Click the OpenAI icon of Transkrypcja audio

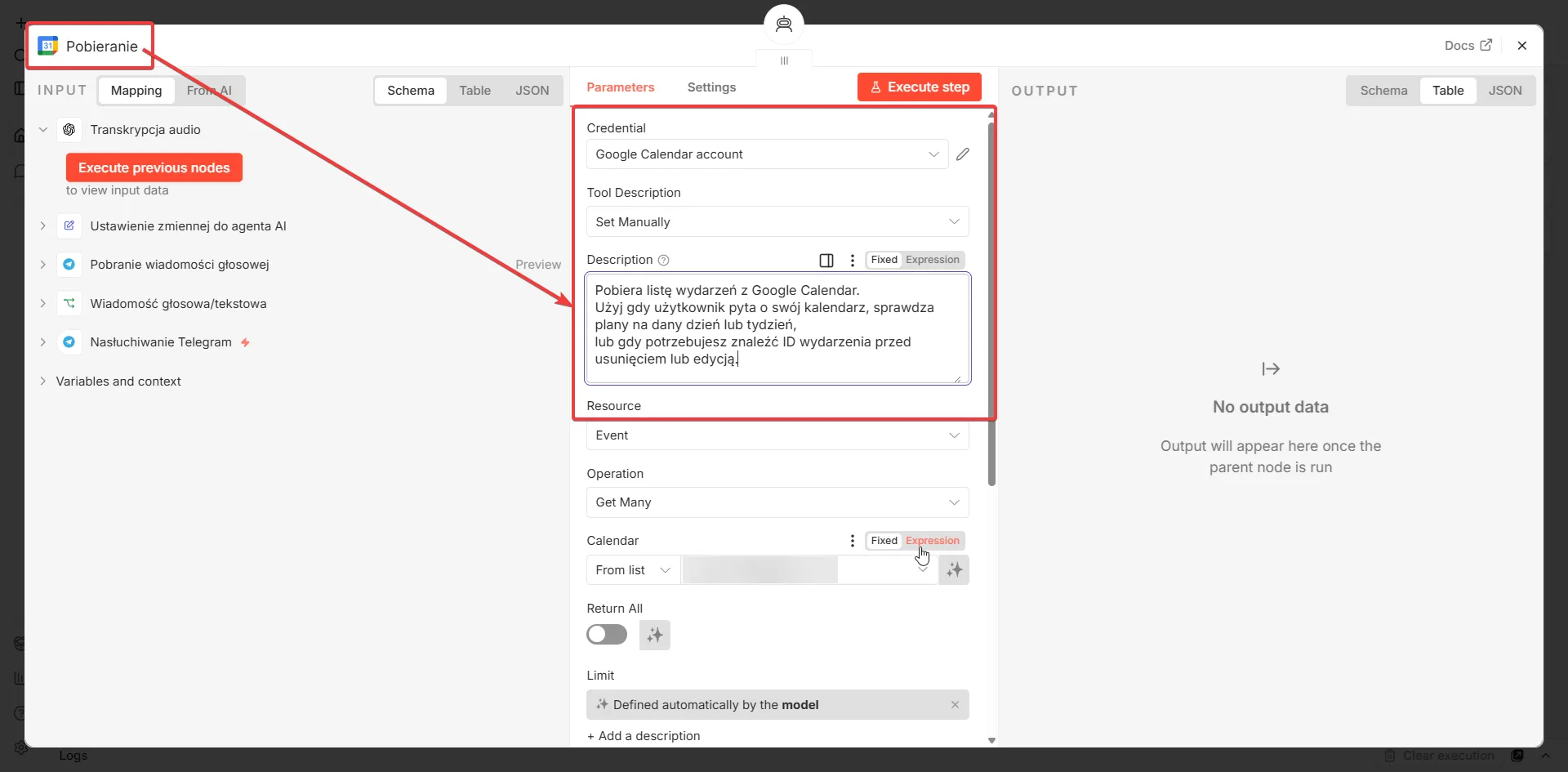[x=69, y=130]
